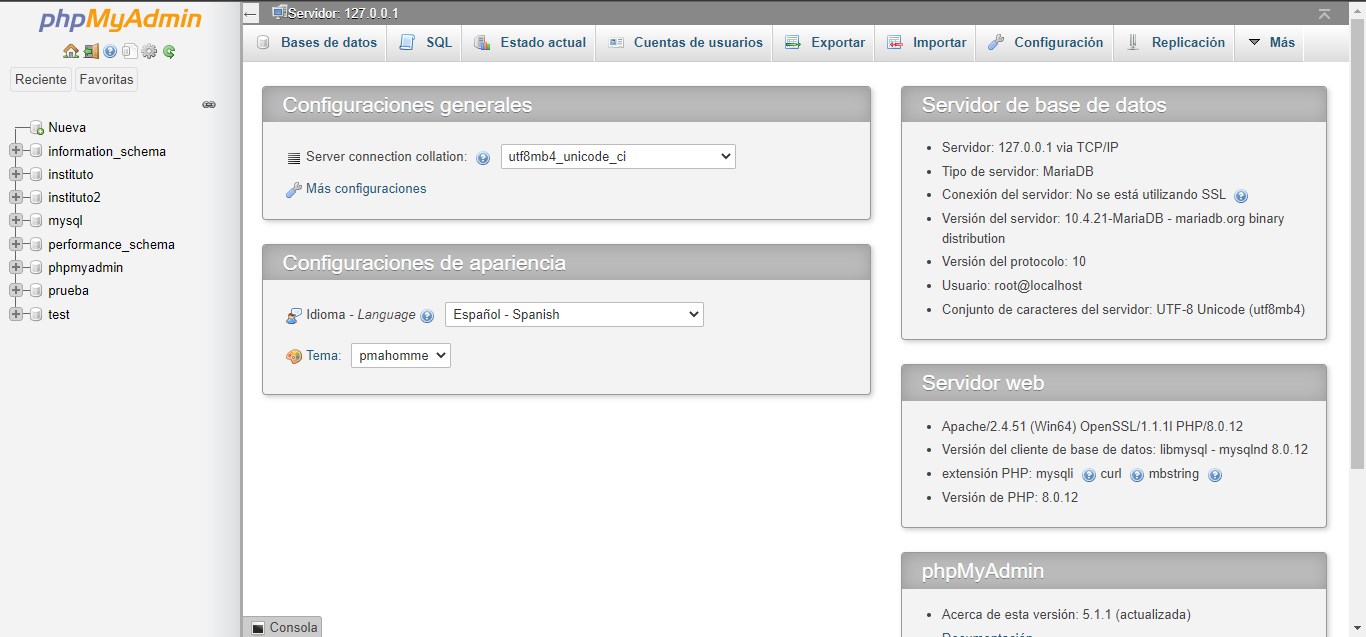Click help icon next to mbstring extension
The height and width of the screenshot is (637, 1366).
coord(1215,475)
